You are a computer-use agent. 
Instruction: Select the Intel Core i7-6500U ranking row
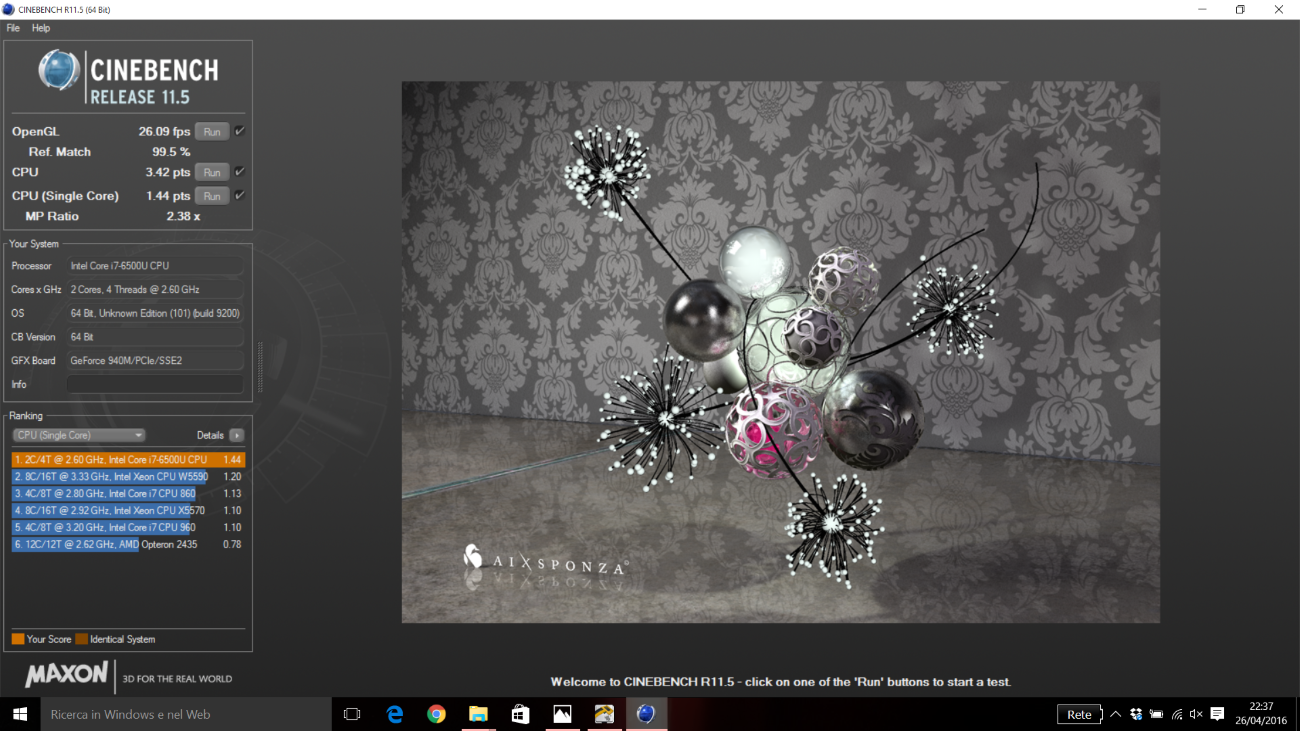click(128, 459)
